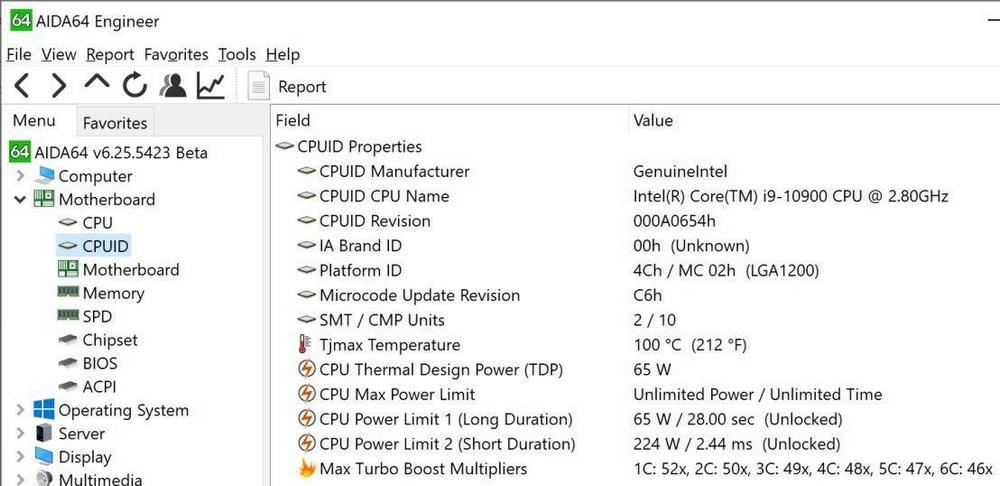Open the SPD tree item
The width and height of the screenshot is (1000, 486).
point(84,316)
